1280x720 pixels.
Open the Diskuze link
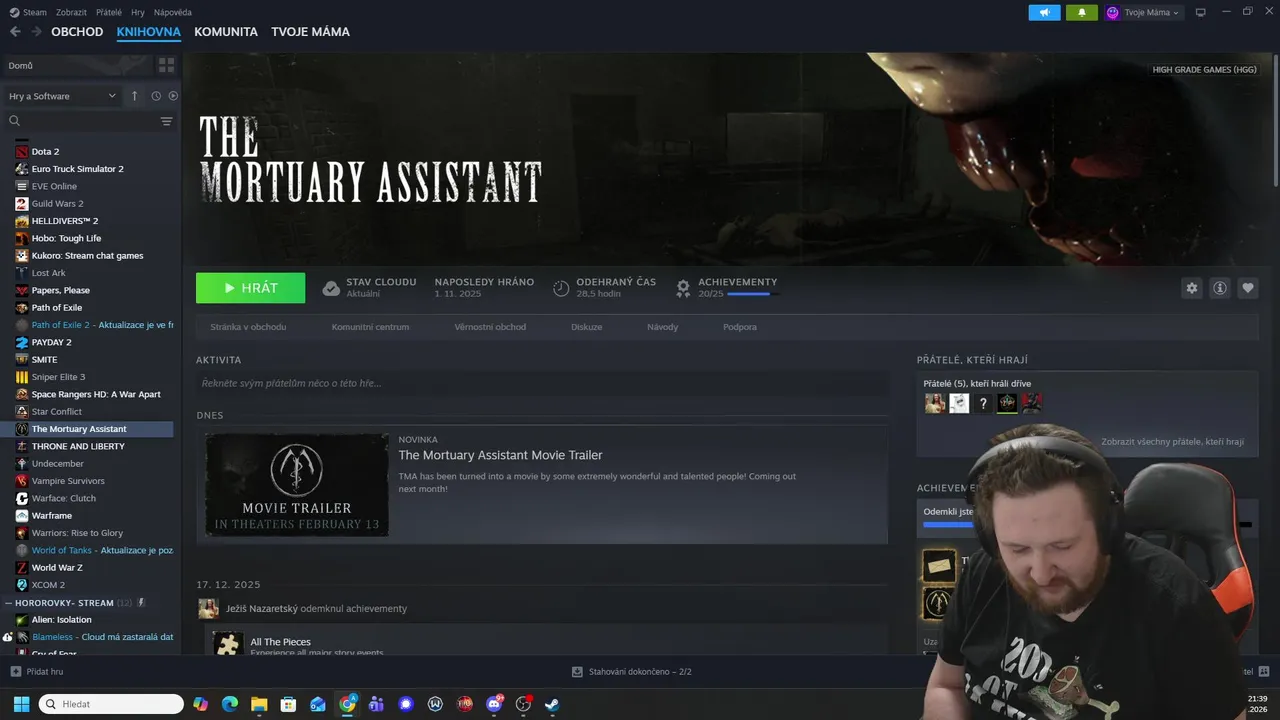coord(587,327)
